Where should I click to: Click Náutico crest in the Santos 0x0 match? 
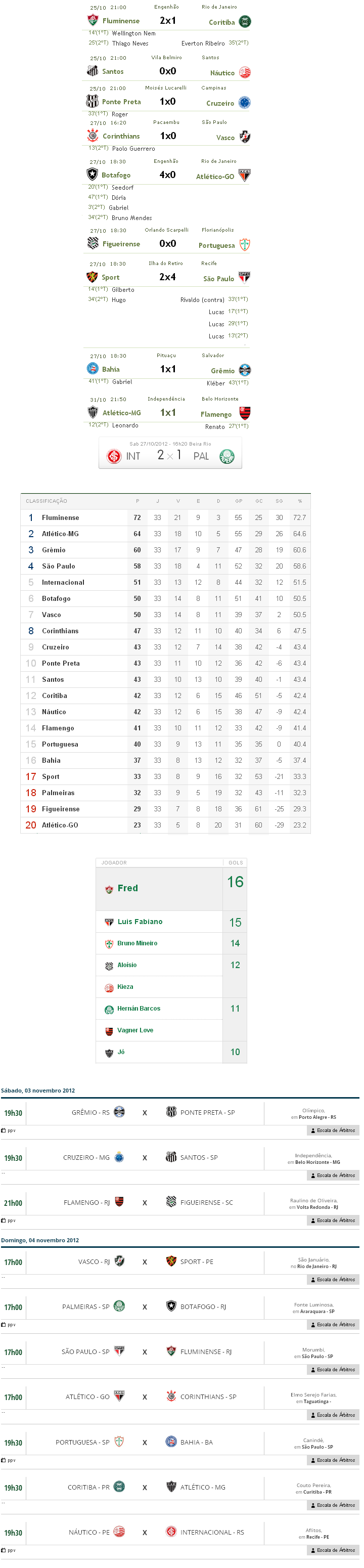pos(245,72)
